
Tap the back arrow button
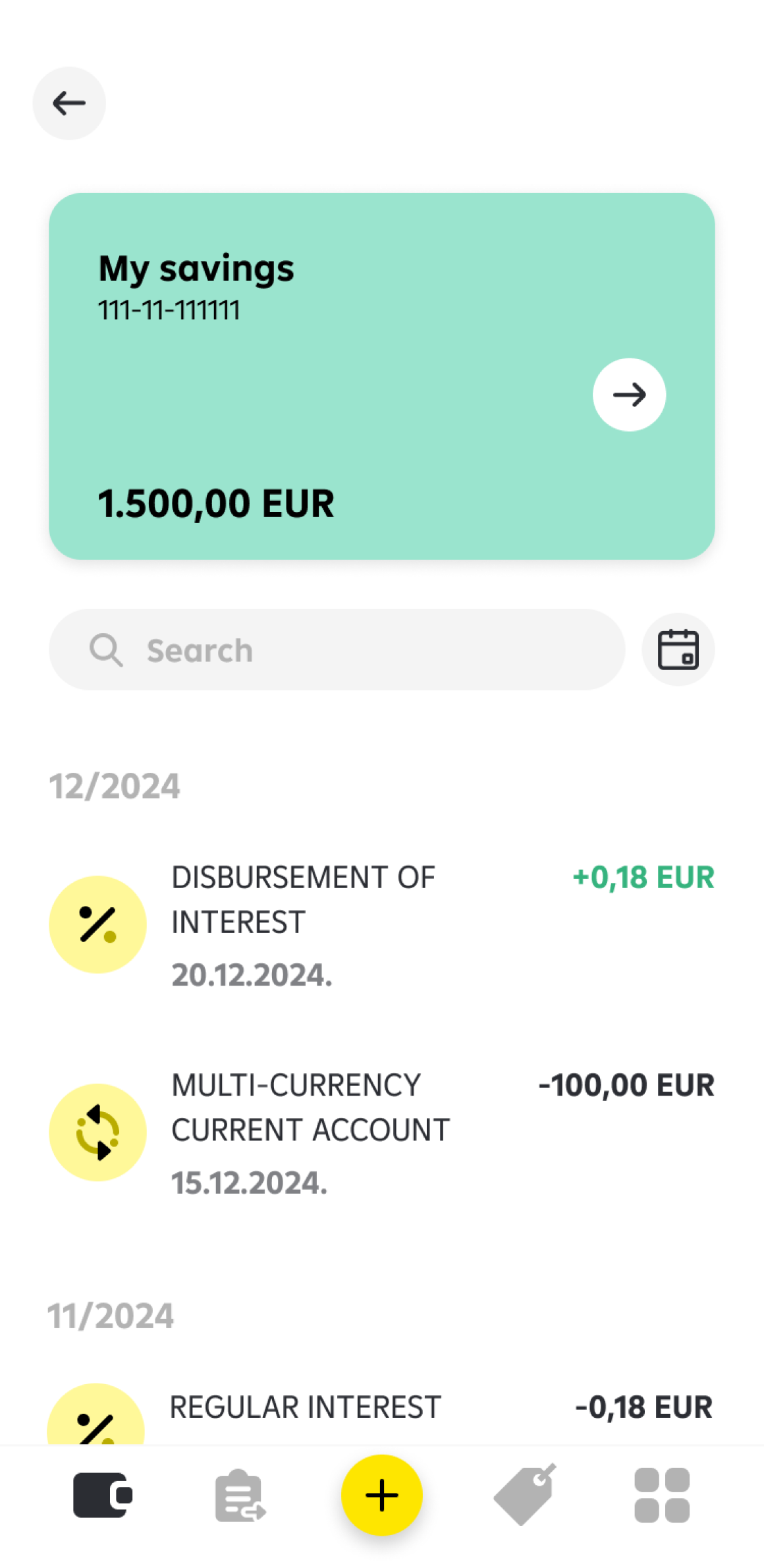coord(69,103)
